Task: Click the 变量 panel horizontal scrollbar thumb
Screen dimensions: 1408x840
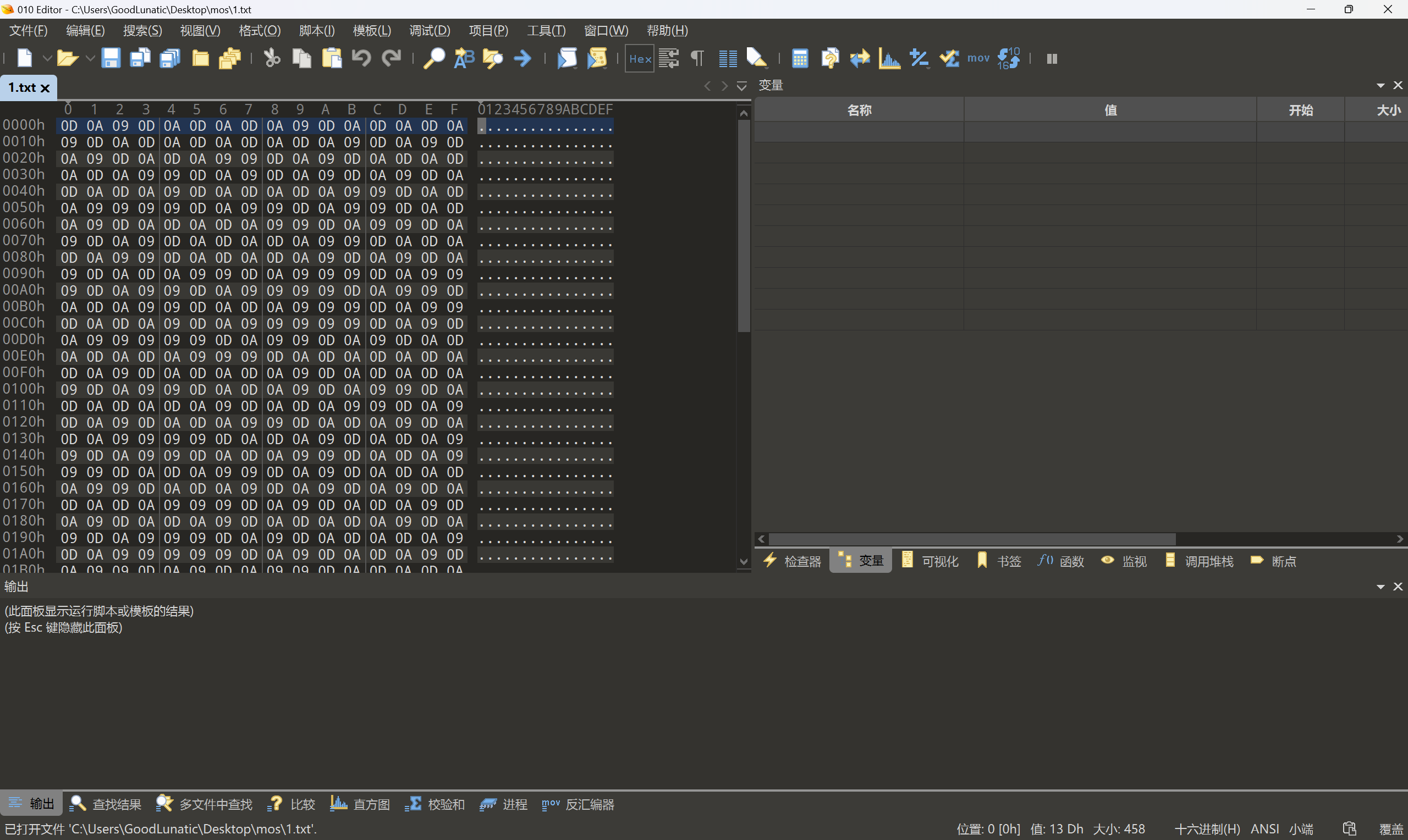Action: tap(972, 539)
